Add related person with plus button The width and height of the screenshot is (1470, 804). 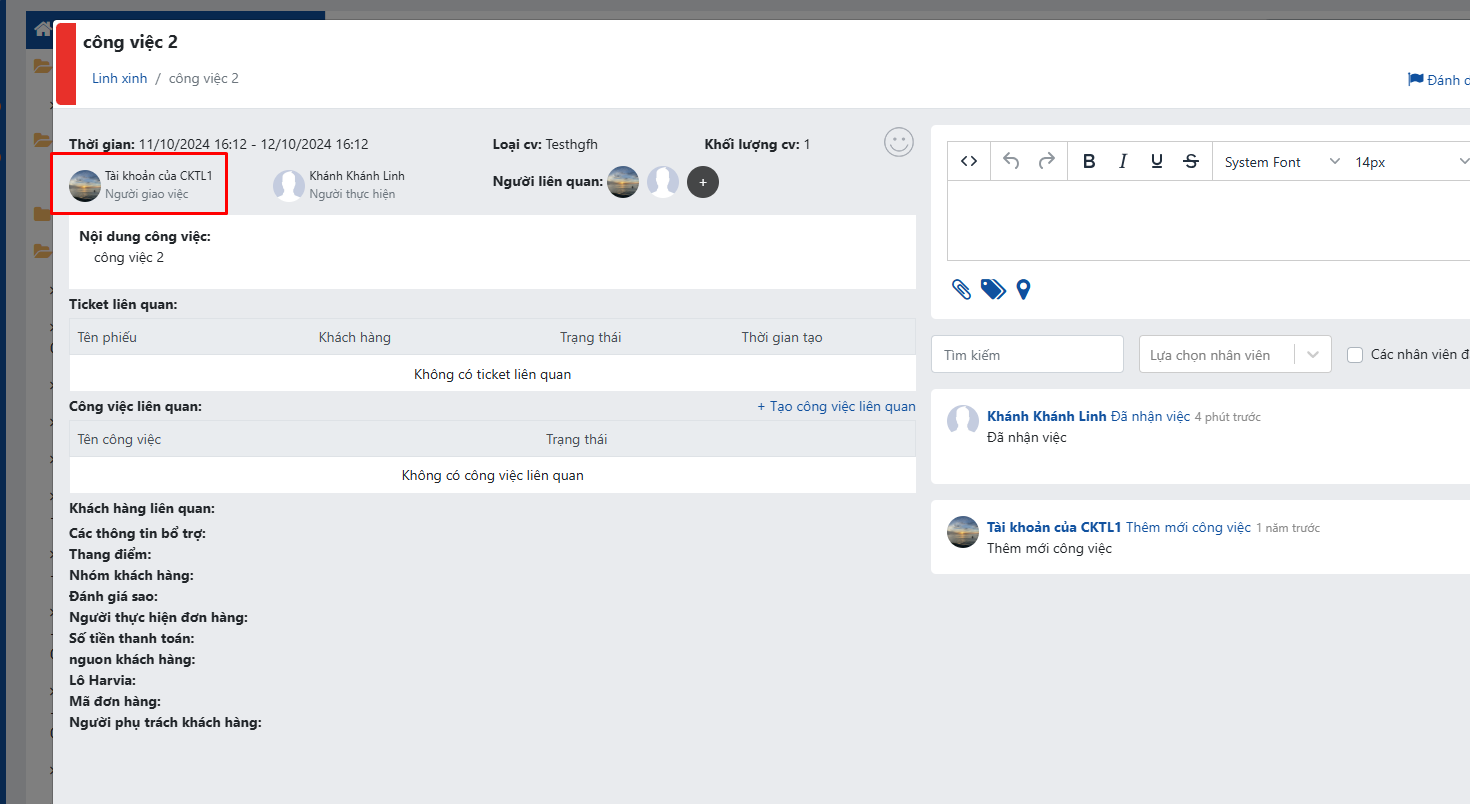click(703, 182)
